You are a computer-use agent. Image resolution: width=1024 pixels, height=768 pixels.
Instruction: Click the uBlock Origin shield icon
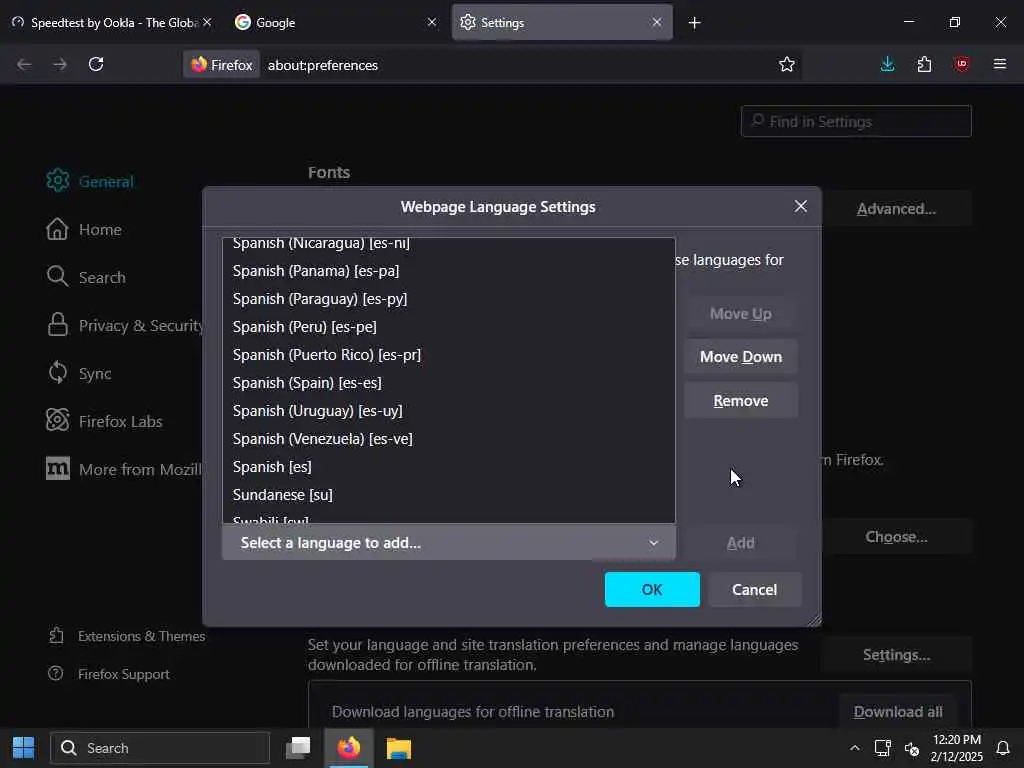962,64
